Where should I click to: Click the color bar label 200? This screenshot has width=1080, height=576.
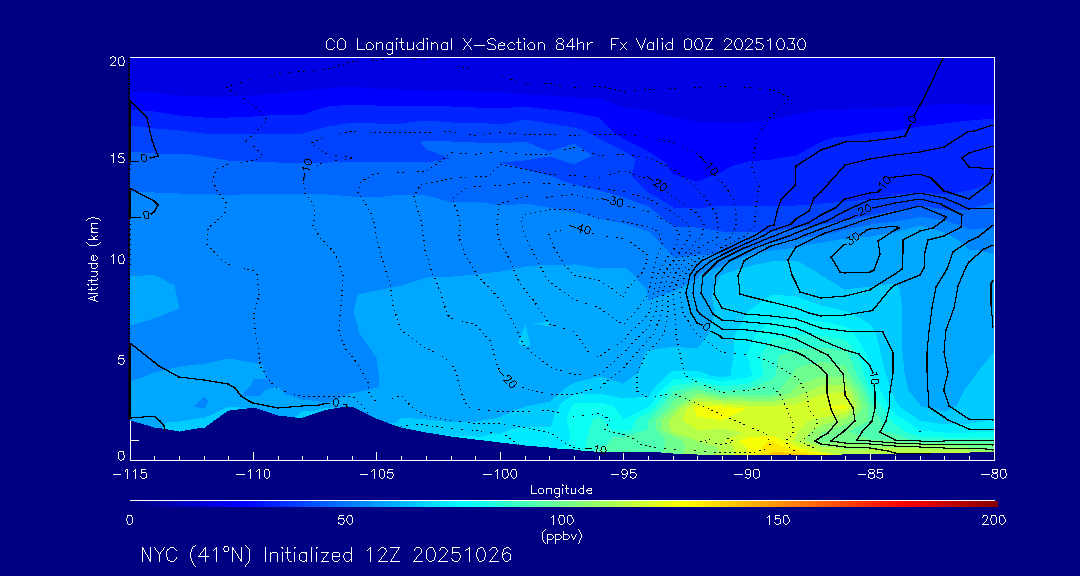pos(995,520)
